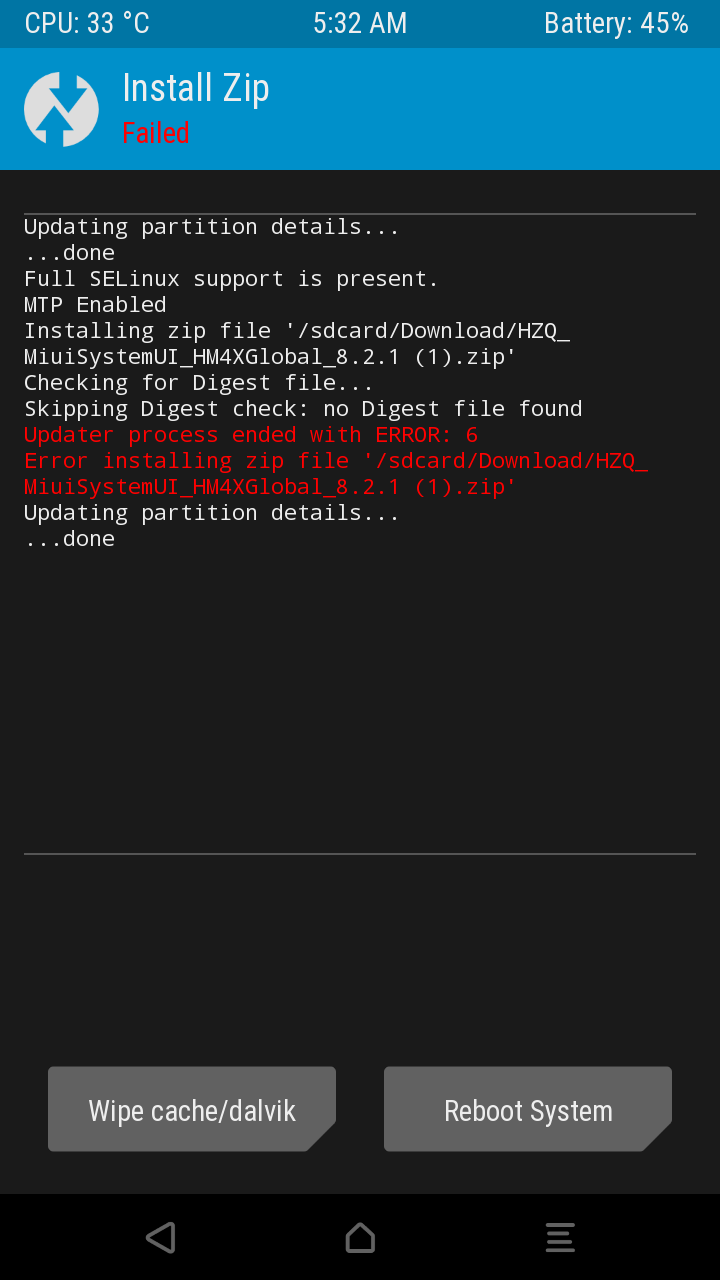Click the divider line below the console log

coord(360,854)
